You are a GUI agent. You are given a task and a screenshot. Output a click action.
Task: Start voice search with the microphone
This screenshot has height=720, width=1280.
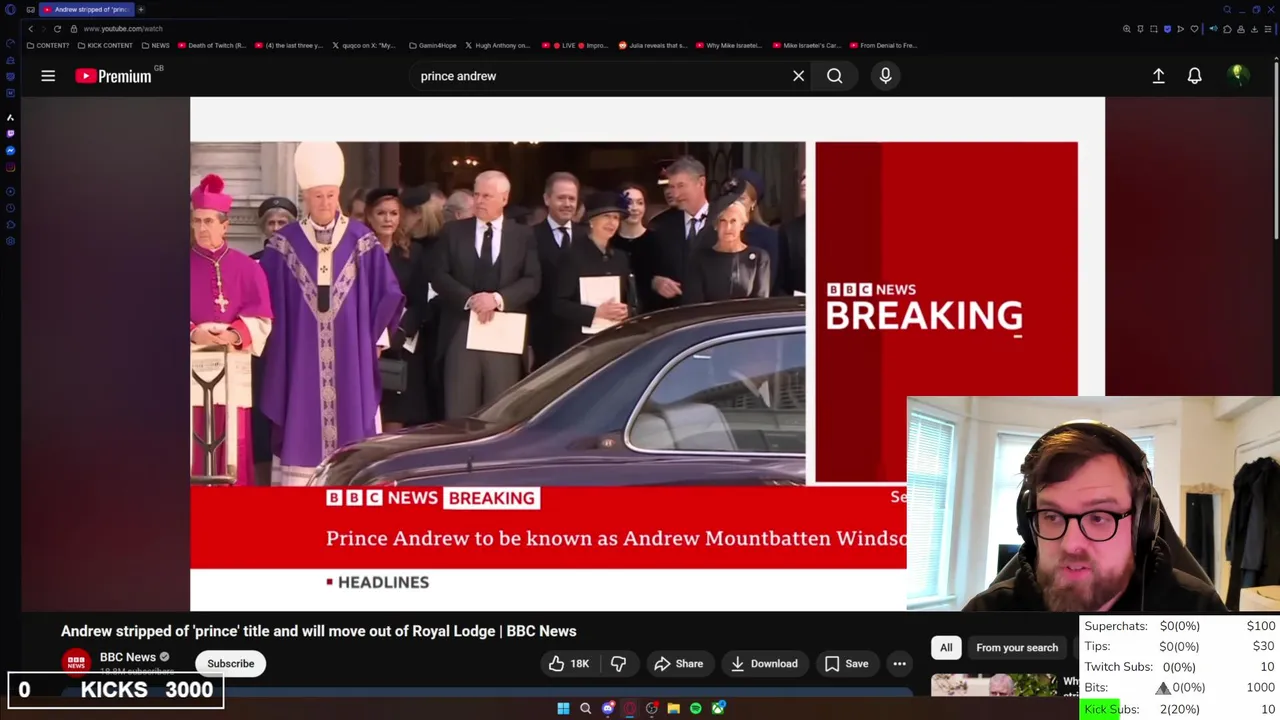point(885,76)
